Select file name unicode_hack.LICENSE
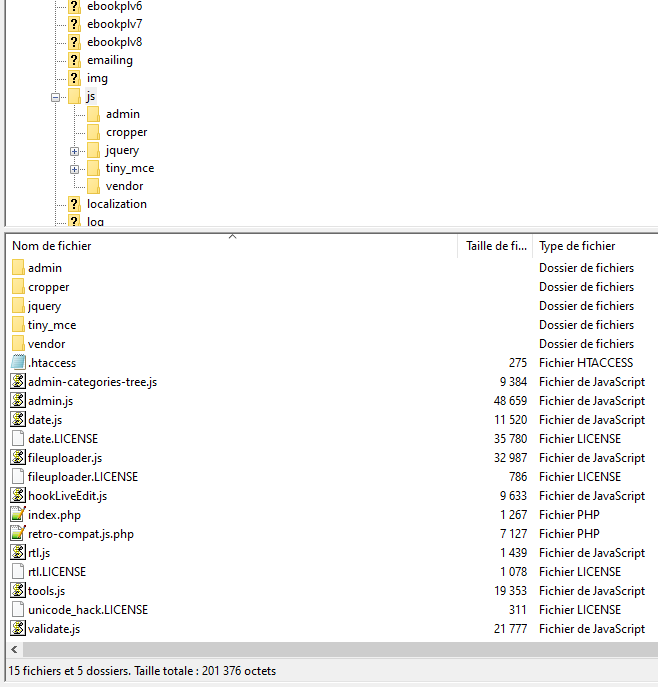This screenshot has width=658, height=687. pos(88,609)
